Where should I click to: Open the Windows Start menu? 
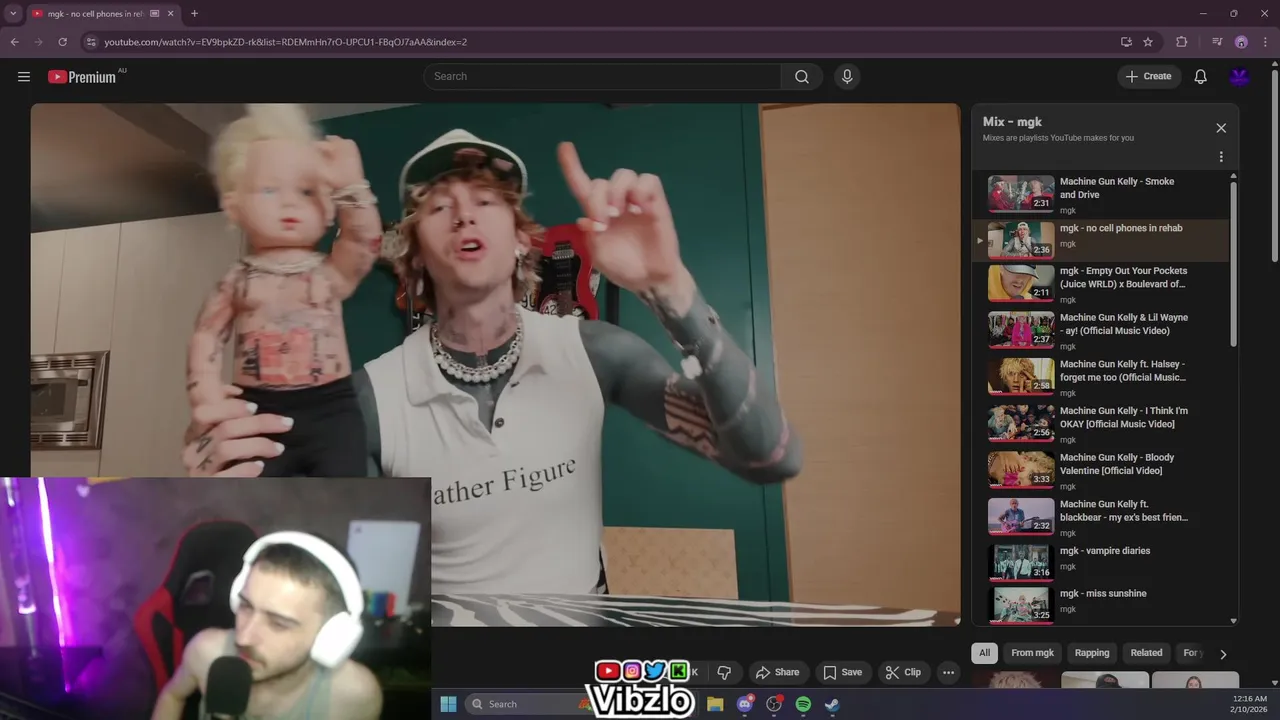448,704
